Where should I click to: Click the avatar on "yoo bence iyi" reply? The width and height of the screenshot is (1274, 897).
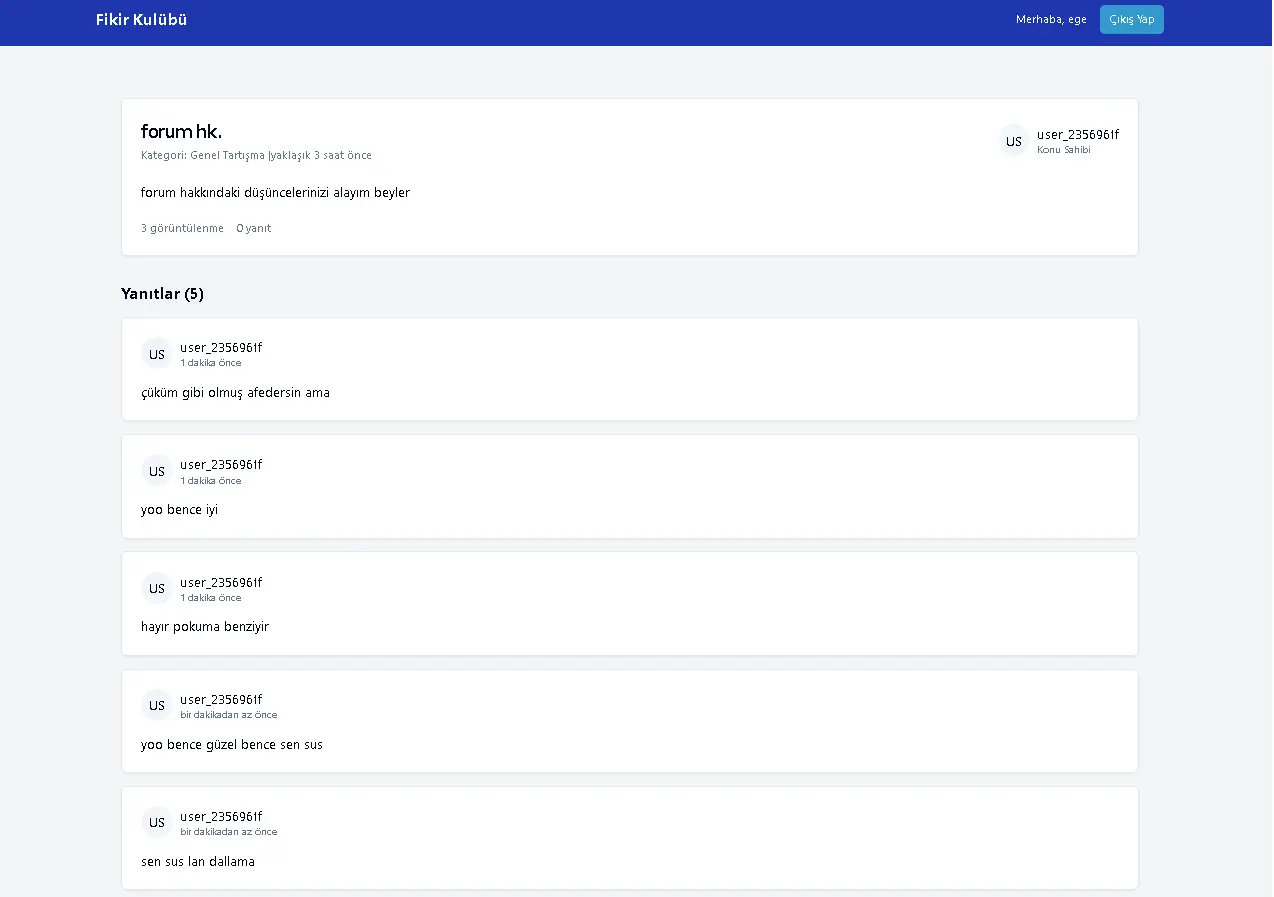tap(157, 471)
